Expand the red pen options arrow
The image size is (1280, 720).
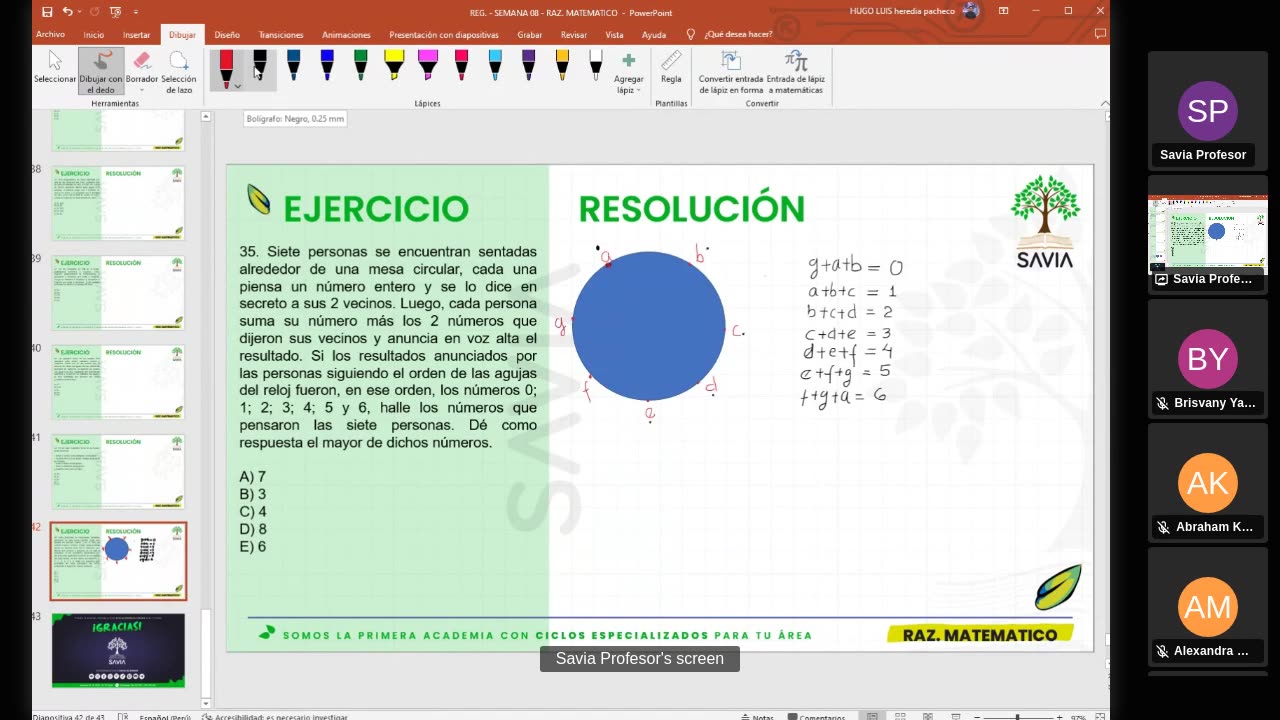coord(237,86)
